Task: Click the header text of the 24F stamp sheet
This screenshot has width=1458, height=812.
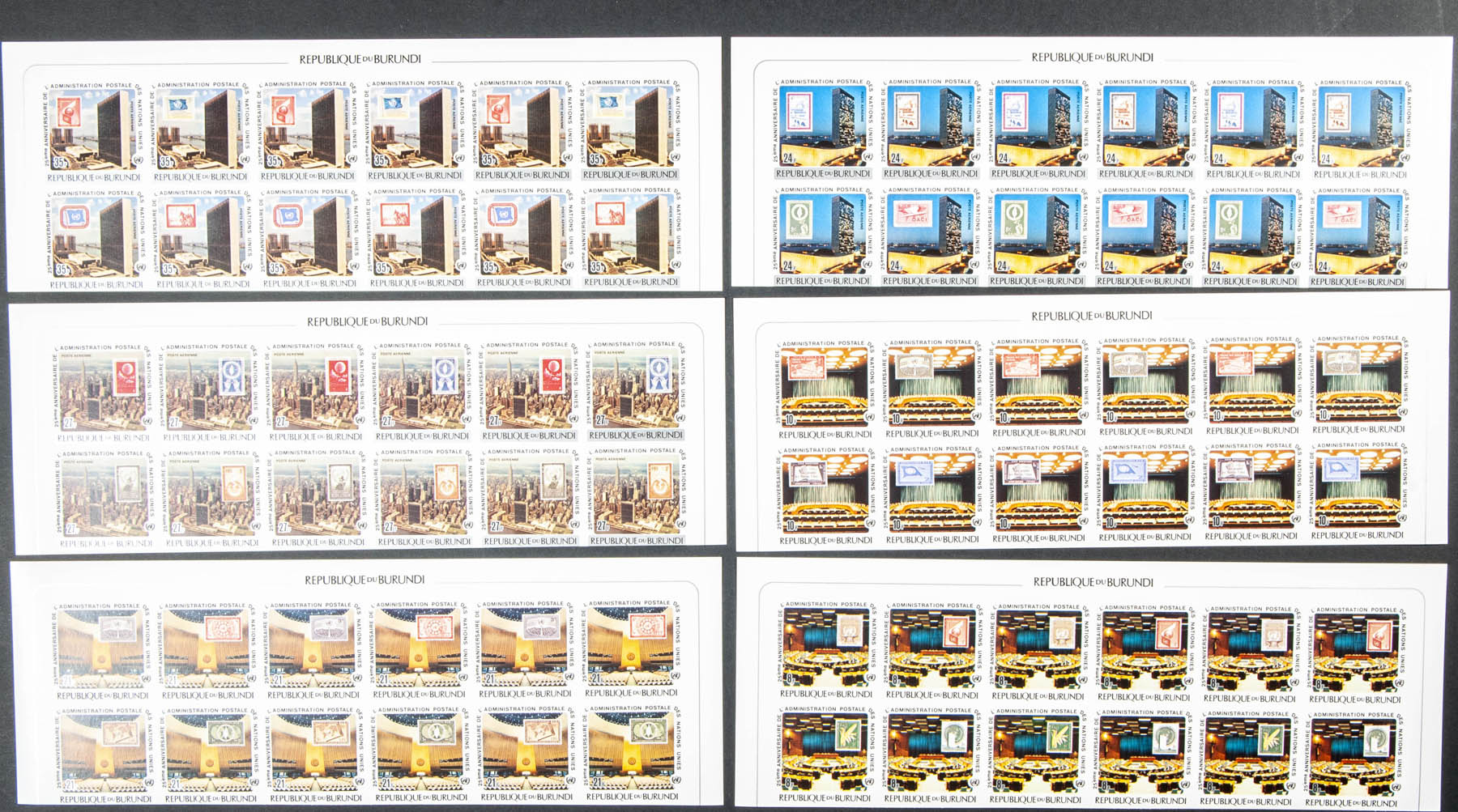Action: click(x=1092, y=57)
